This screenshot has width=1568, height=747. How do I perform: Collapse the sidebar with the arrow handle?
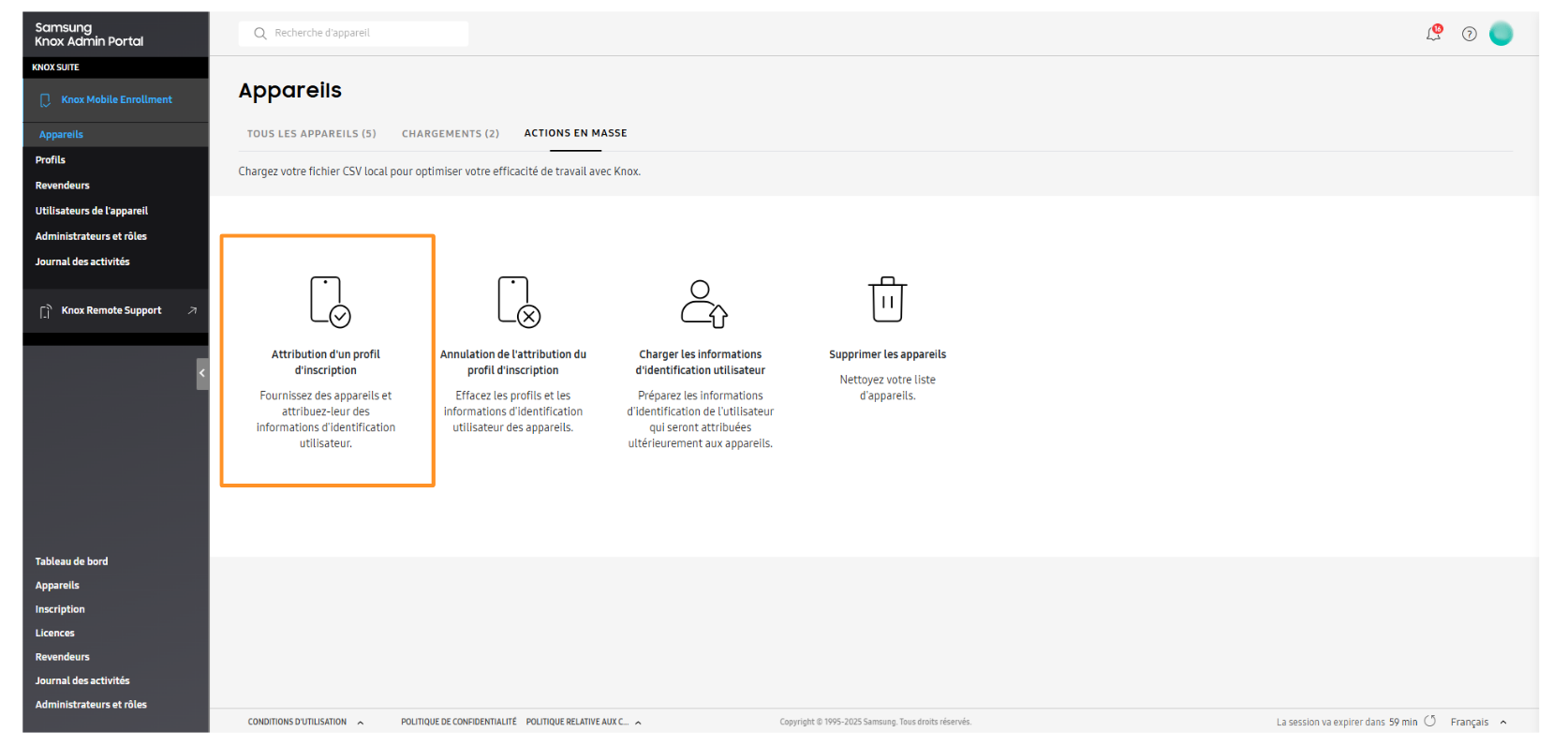(x=202, y=373)
